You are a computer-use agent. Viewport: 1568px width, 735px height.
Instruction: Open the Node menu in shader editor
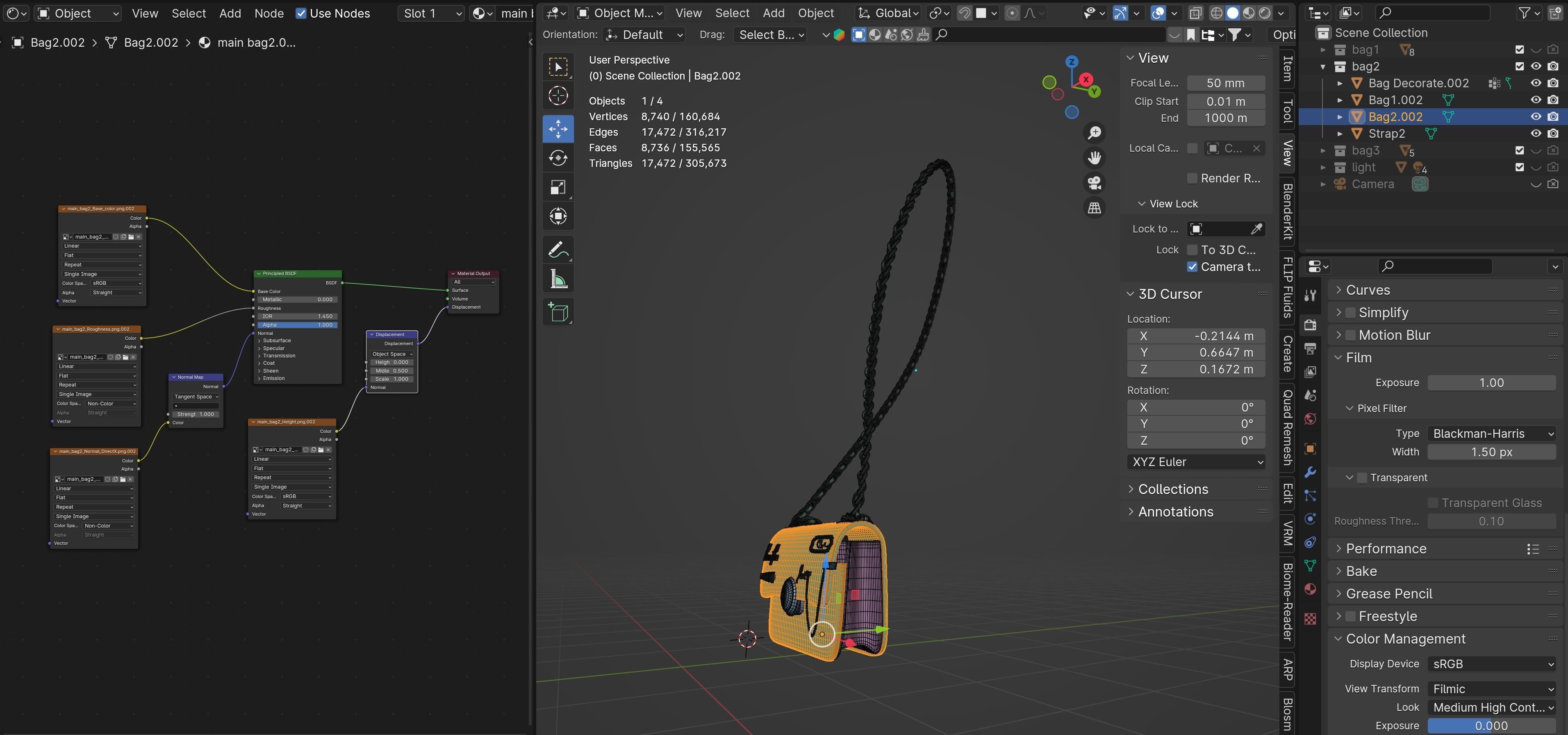click(x=269, y=14)
